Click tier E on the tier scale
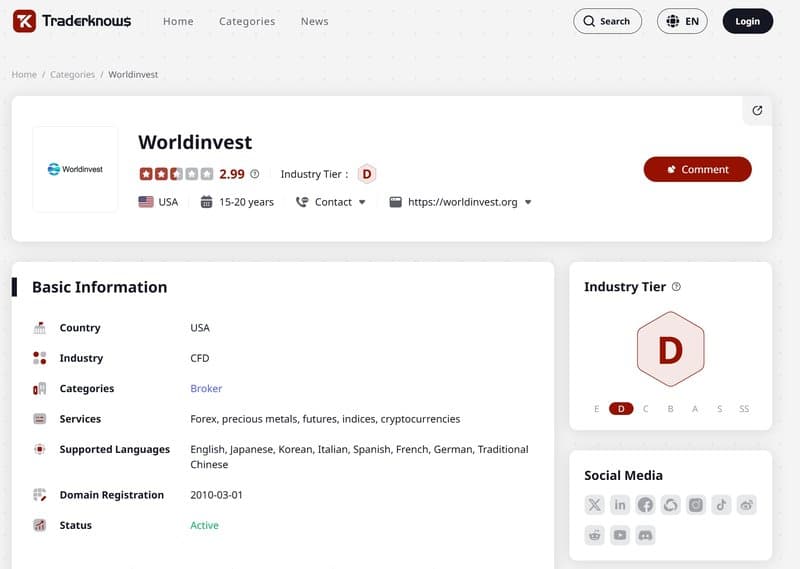Image resolution: width=800 pixels, height=569 pixels. coord(596,409)
